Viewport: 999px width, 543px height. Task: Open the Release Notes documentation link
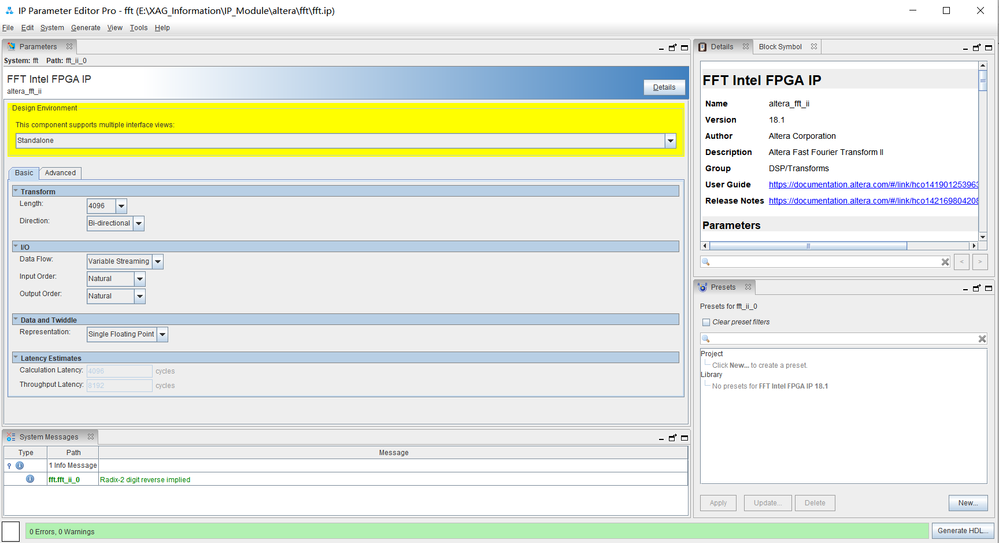pos(873,201)
